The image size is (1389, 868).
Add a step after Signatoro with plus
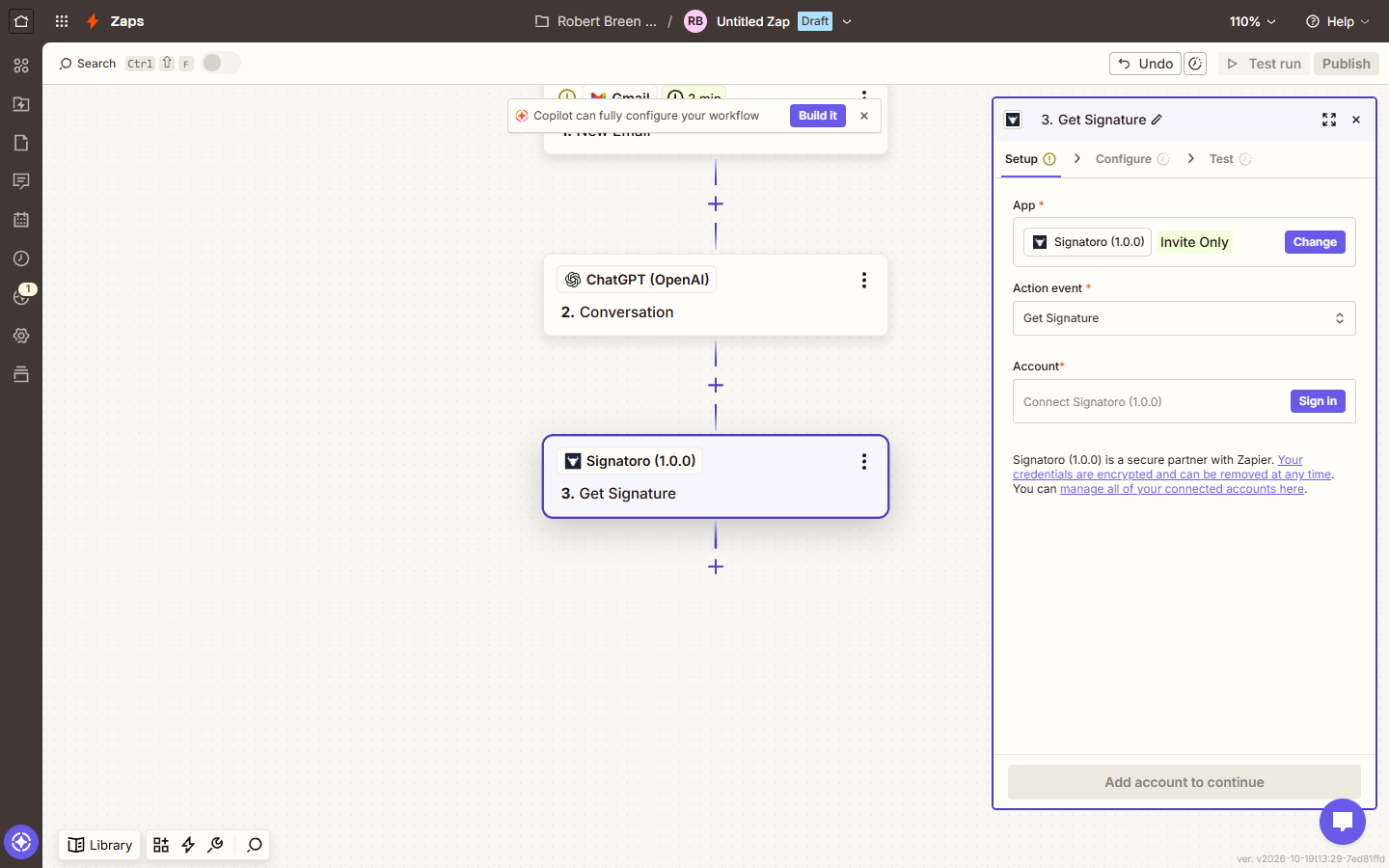pos(716,567)
